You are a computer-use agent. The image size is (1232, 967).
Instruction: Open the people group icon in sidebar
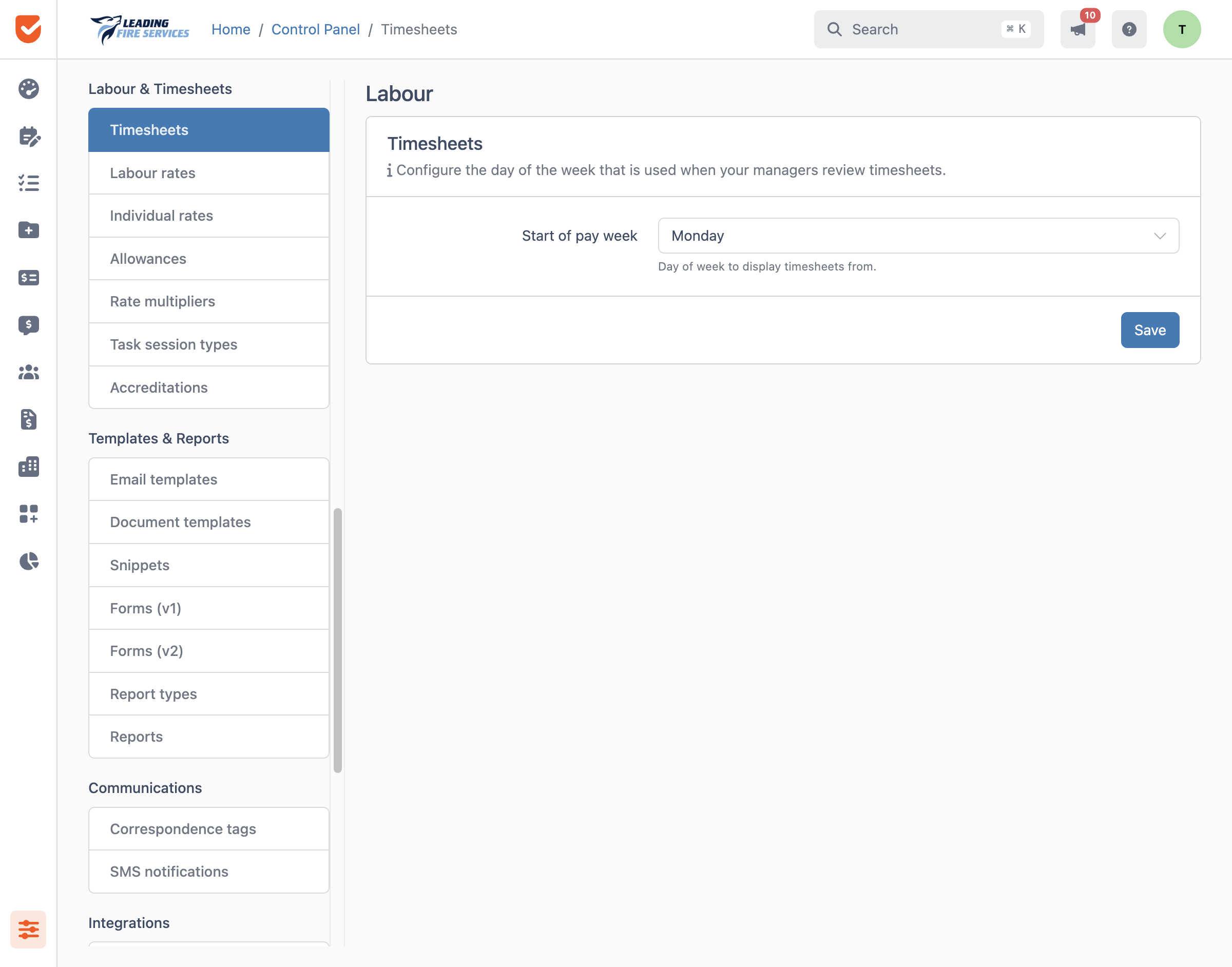28,372
